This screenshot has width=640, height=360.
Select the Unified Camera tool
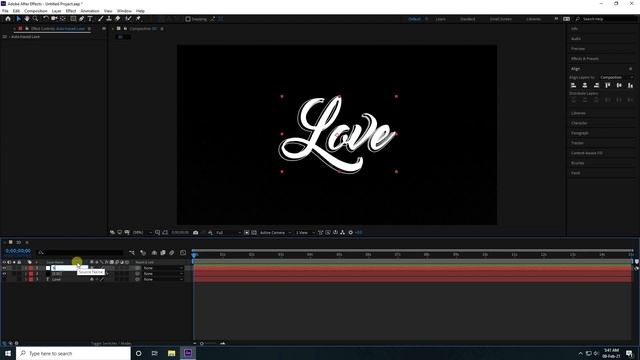54,19
